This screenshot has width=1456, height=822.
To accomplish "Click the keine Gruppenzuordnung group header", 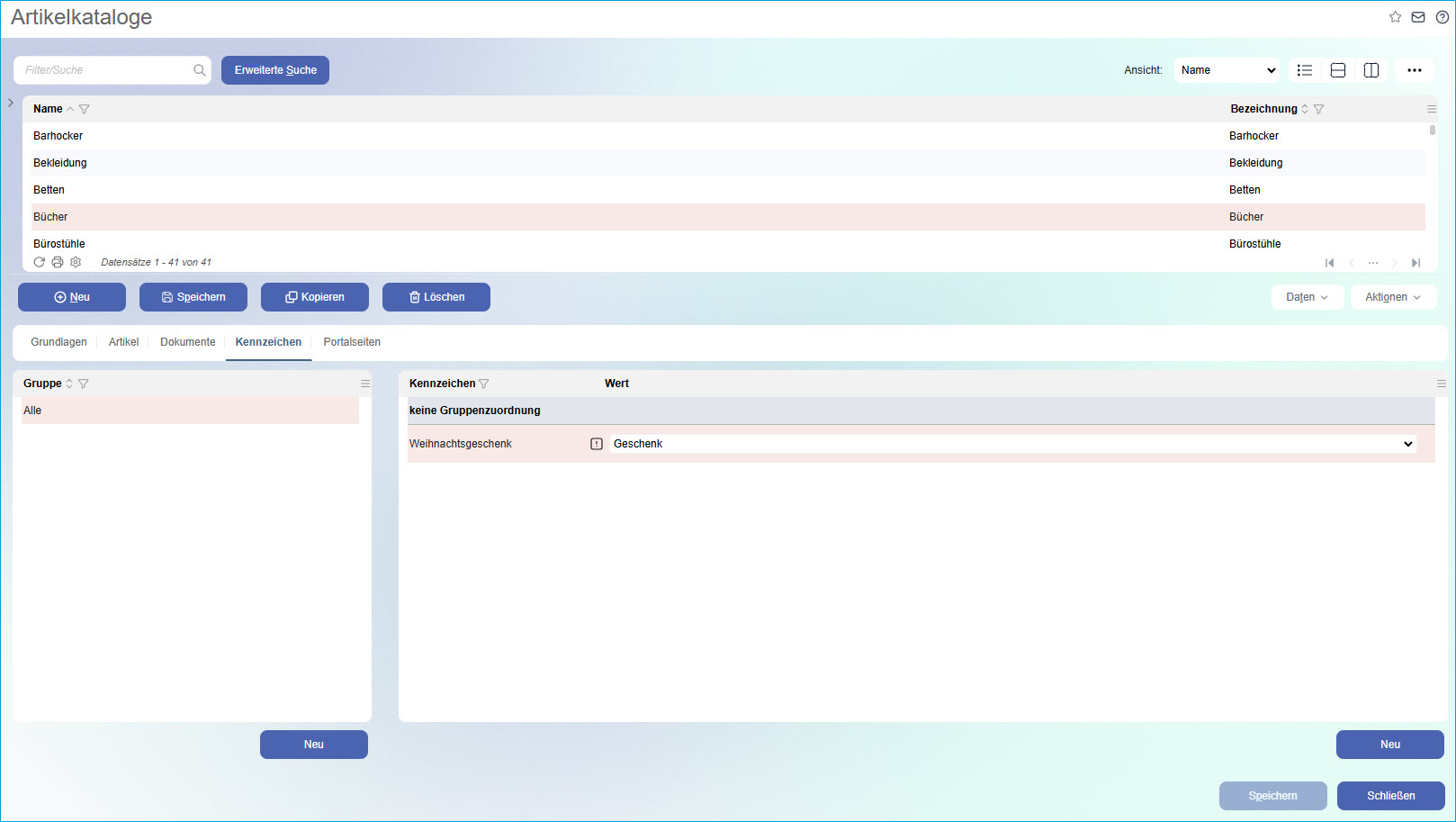I will pos(921,411).
